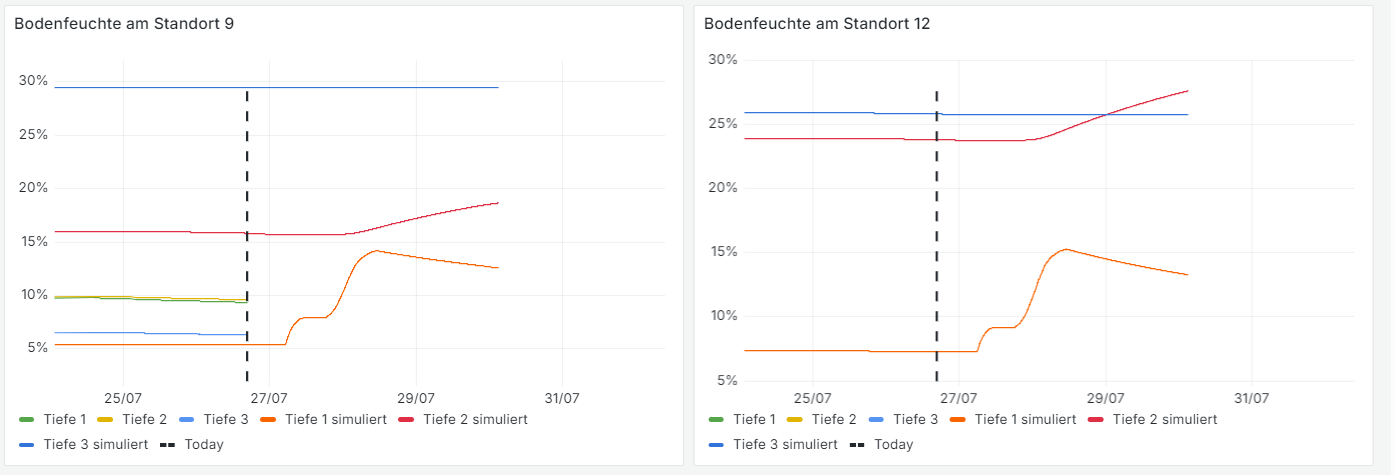
Task: Click the orange Tiefe 1 simuliert peak, Standort 9
Action: pos(375,251)
